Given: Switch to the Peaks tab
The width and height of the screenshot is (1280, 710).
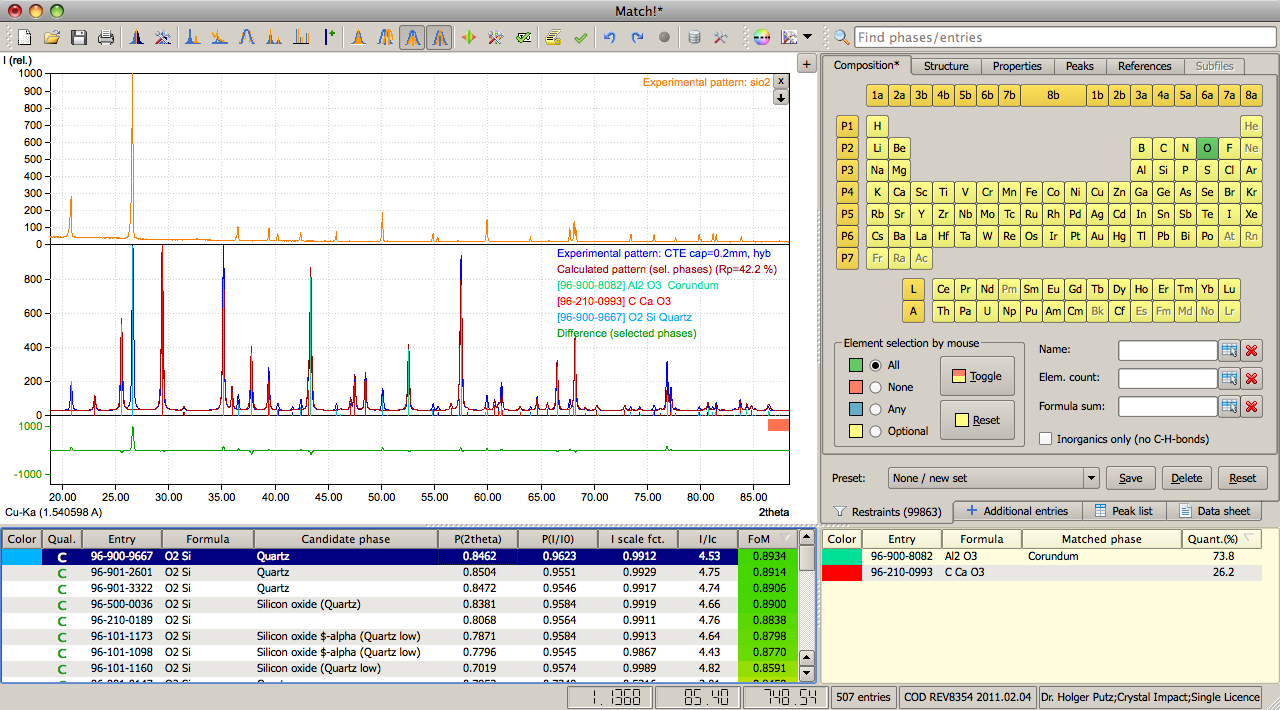Looking at the screenshot, I should click(1079, 66).
